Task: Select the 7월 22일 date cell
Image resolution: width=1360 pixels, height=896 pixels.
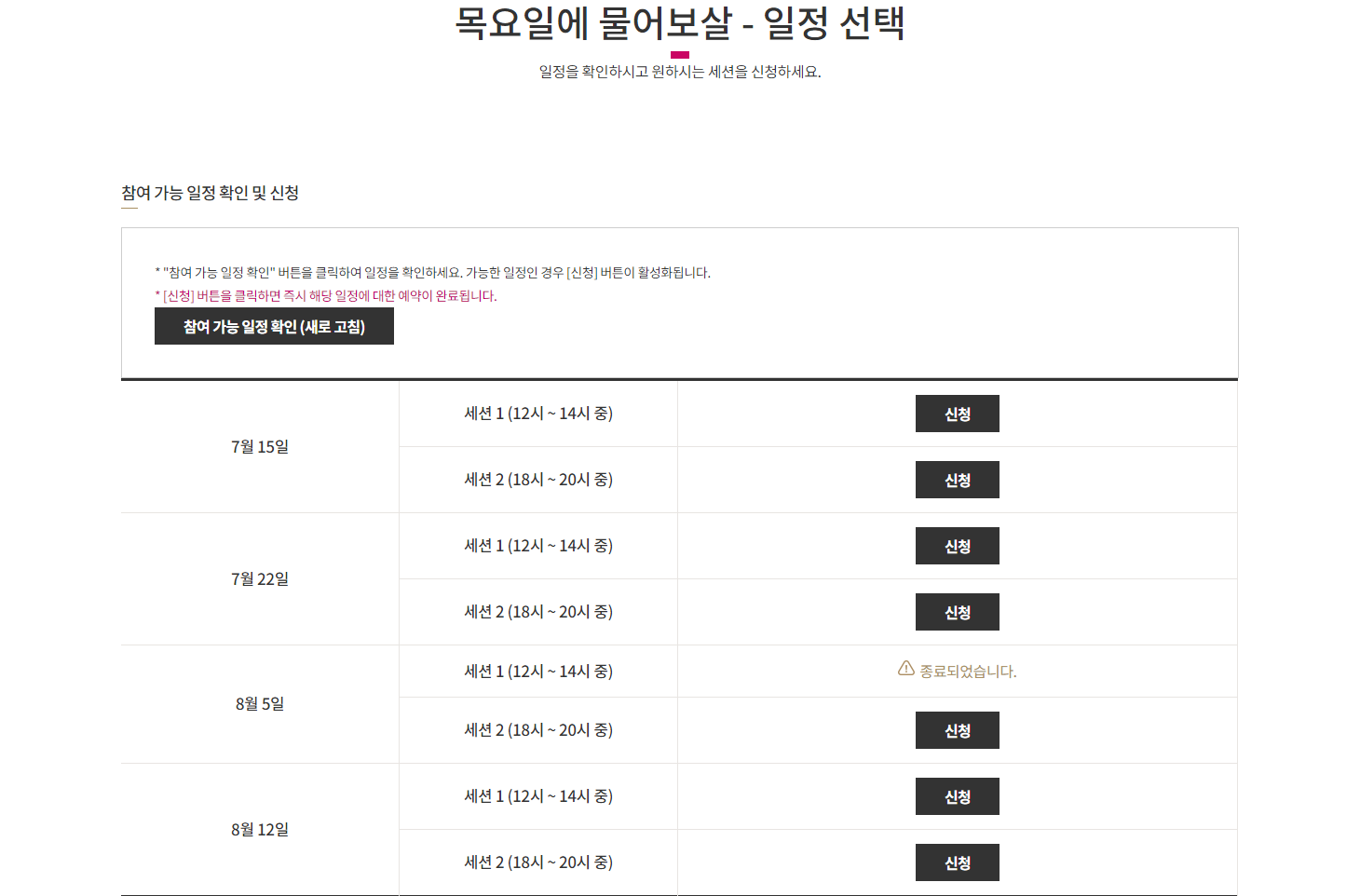Action: pos(260,579)
